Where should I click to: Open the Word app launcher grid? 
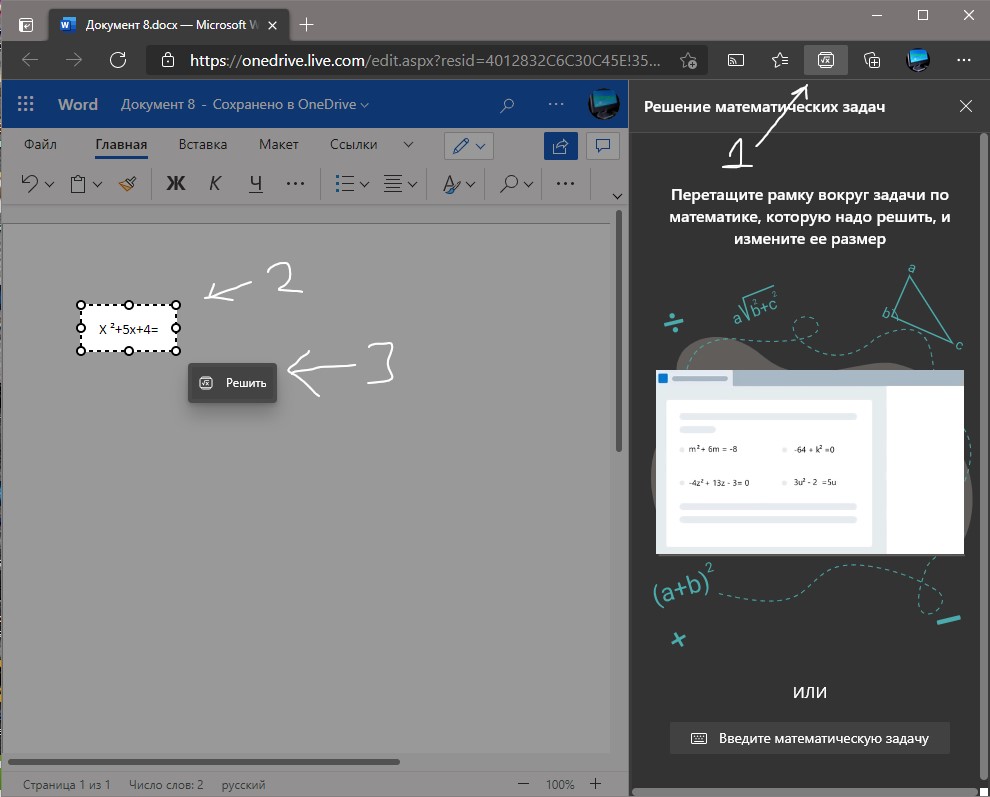tap(25, 104)
